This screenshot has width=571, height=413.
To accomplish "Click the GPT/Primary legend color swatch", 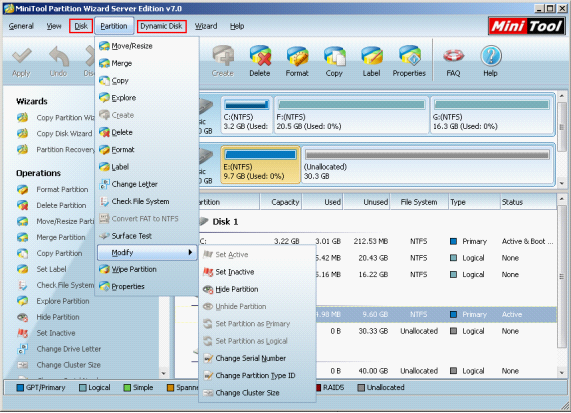I will pyautogui.click(x=20, y=388).
